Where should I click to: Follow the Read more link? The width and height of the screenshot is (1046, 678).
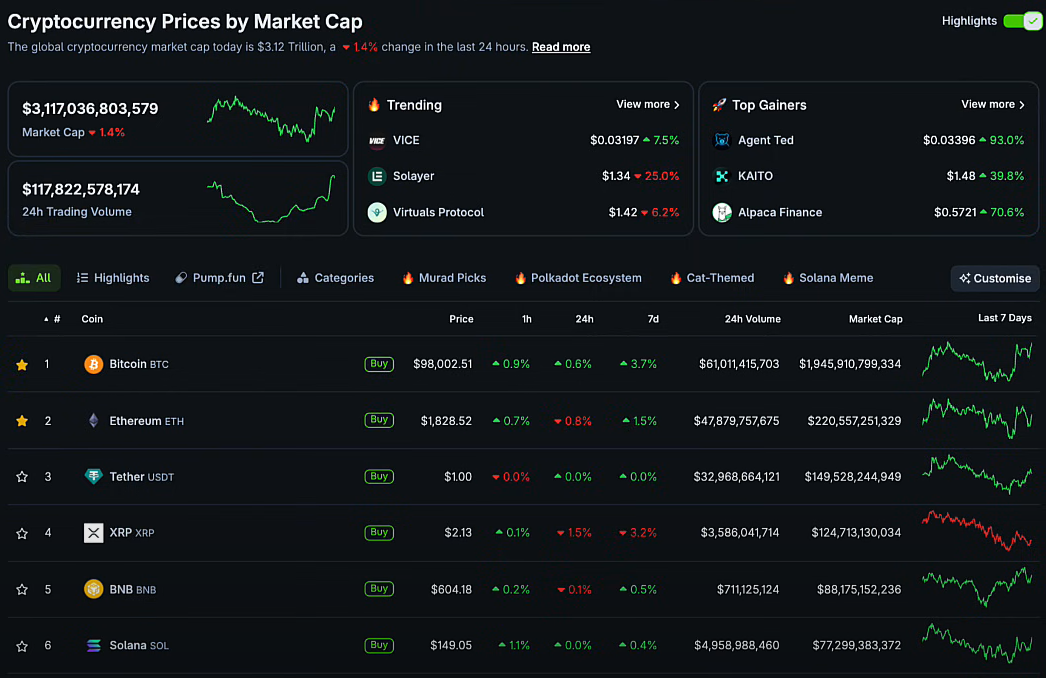(561, 47)
